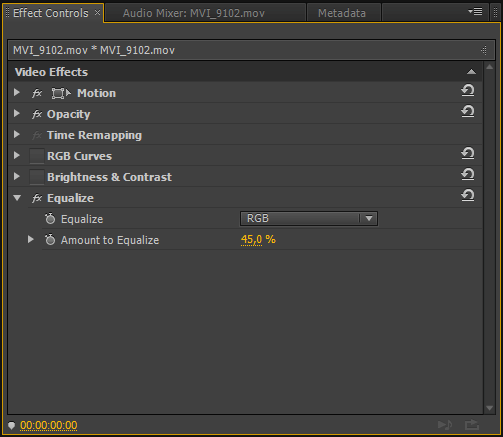This screenshot has width=503, height=437.
Task: Reset Brightness & Contrast effect
Action: pos(468,174)
